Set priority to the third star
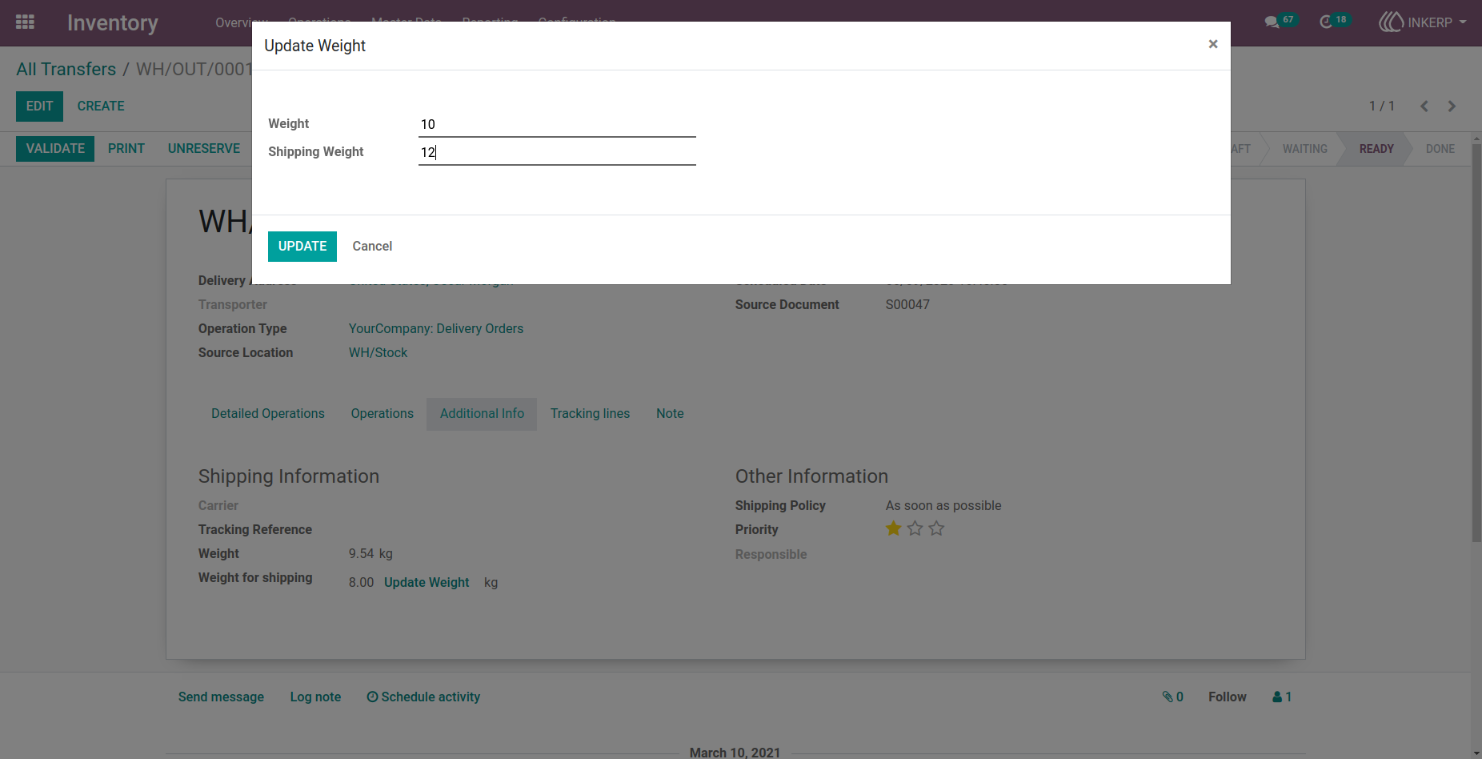 coord(936,529)
